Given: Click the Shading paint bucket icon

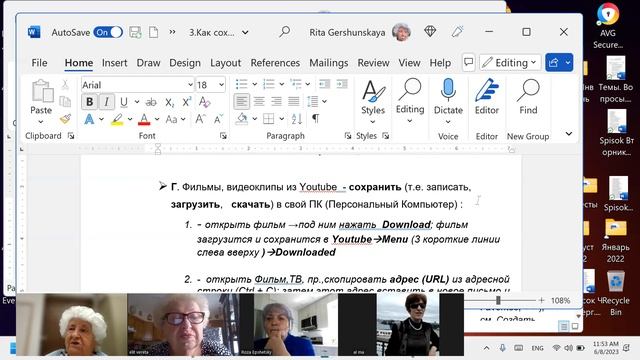Looking at the screenshot, I should point(242,119).
